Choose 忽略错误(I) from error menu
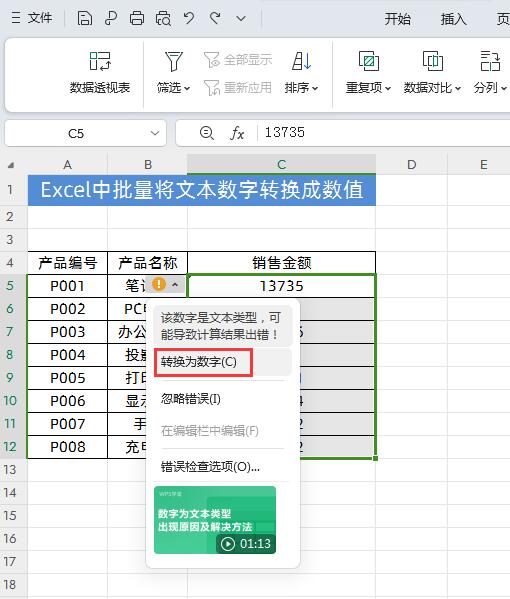 click(x=190, y=399)
